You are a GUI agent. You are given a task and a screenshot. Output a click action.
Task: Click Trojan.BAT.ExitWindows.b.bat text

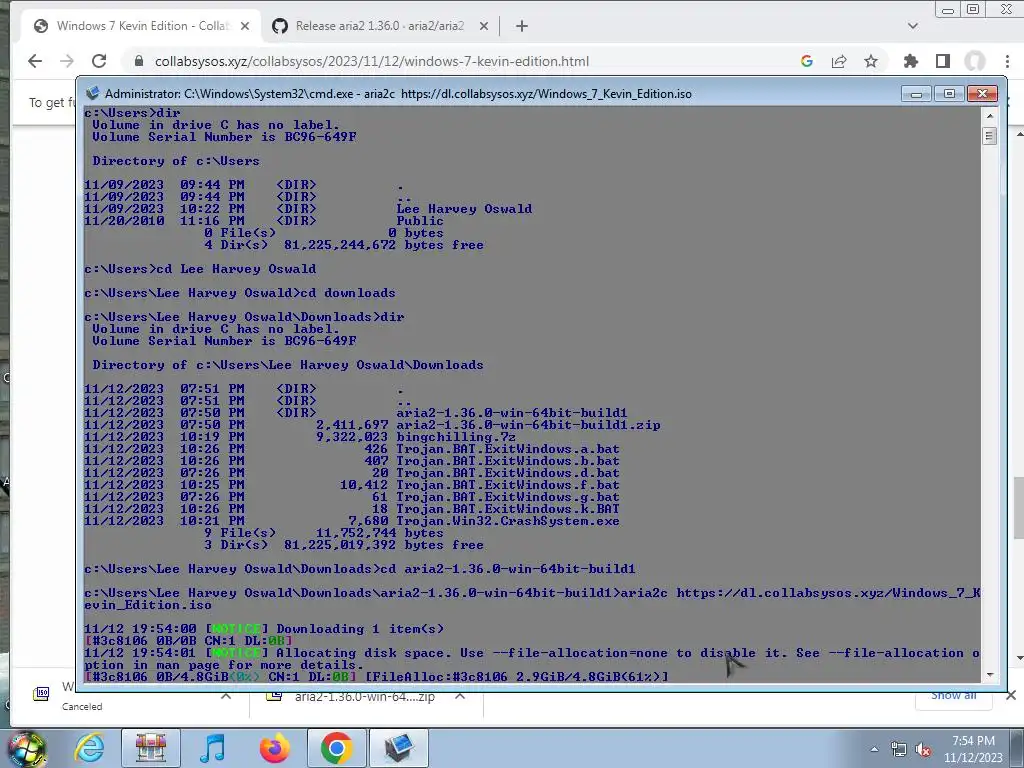[x=507, y=461]
